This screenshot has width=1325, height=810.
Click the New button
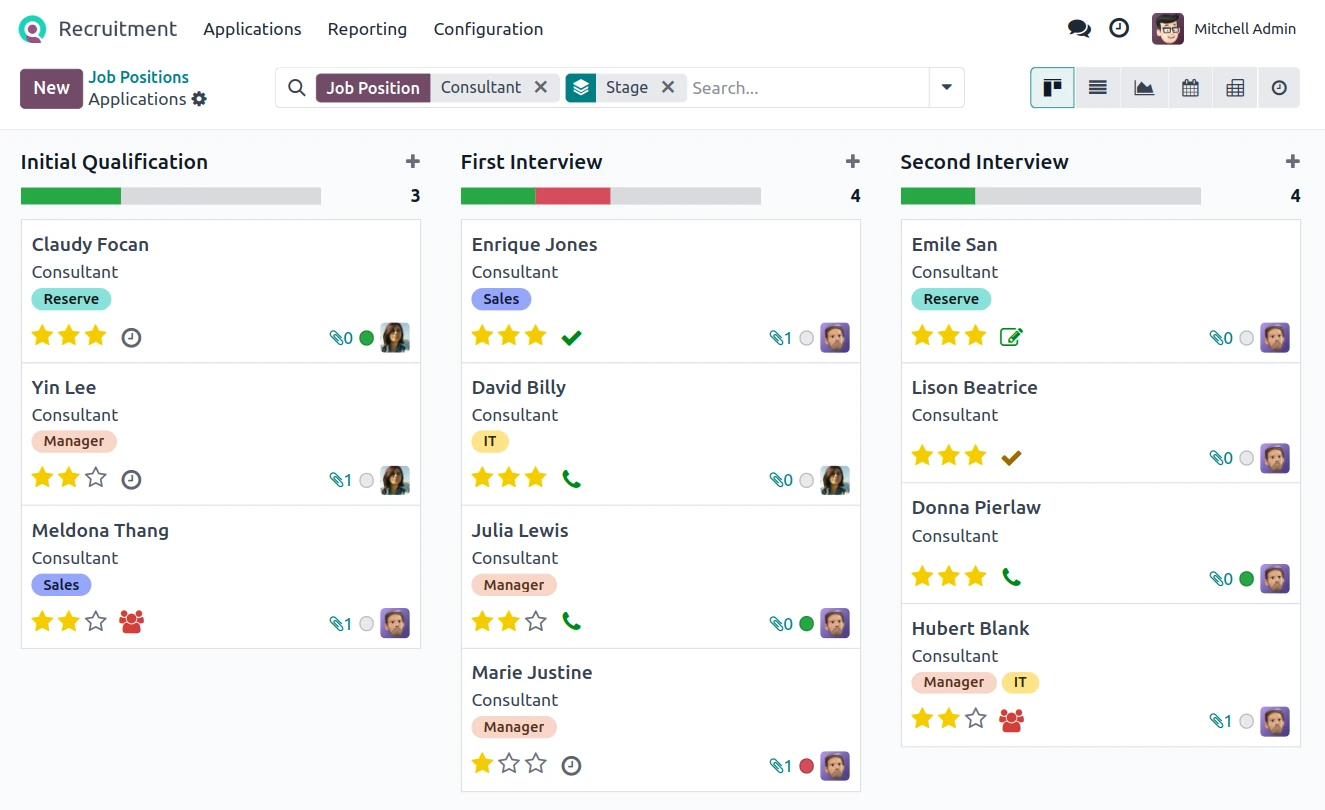[51, 88]
